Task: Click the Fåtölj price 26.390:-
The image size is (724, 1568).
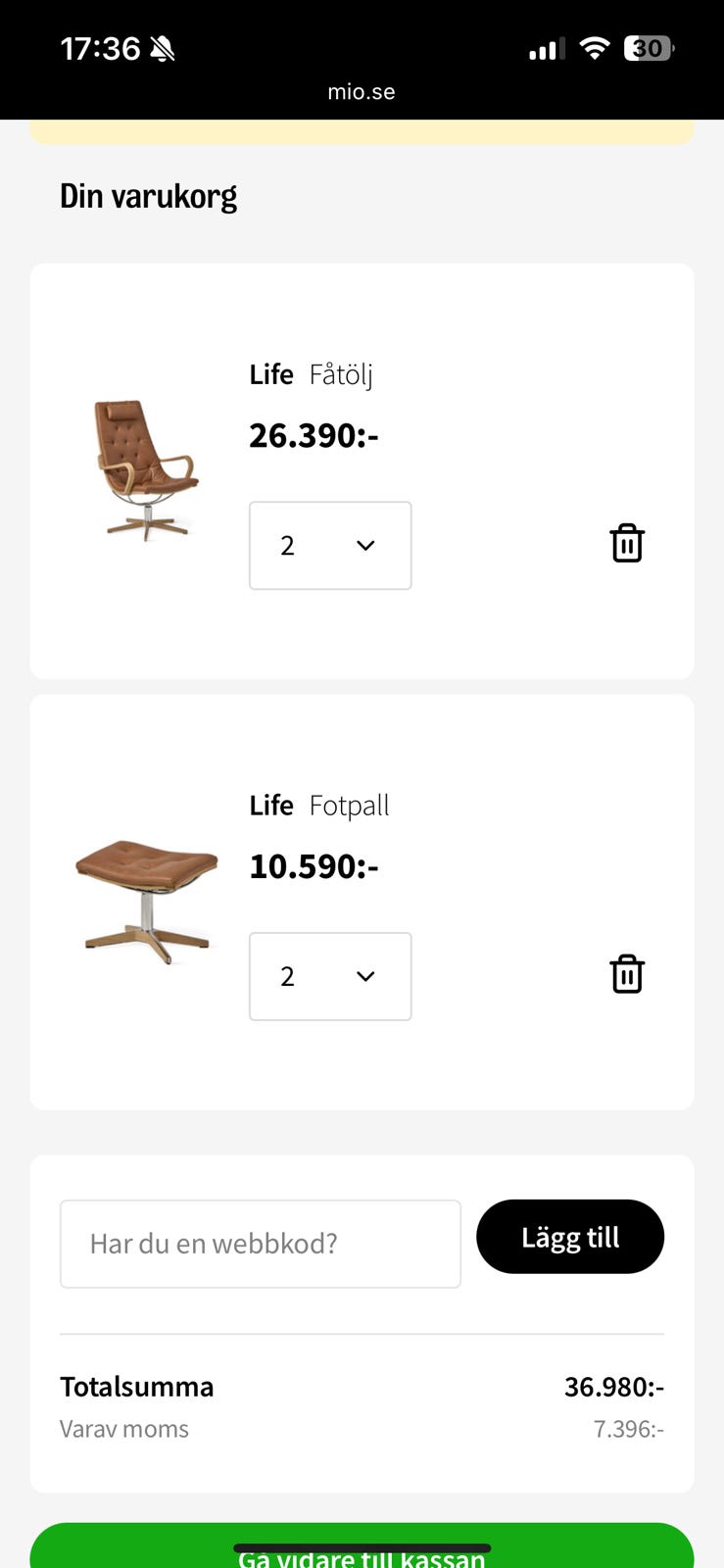Action: pos(314,435)
